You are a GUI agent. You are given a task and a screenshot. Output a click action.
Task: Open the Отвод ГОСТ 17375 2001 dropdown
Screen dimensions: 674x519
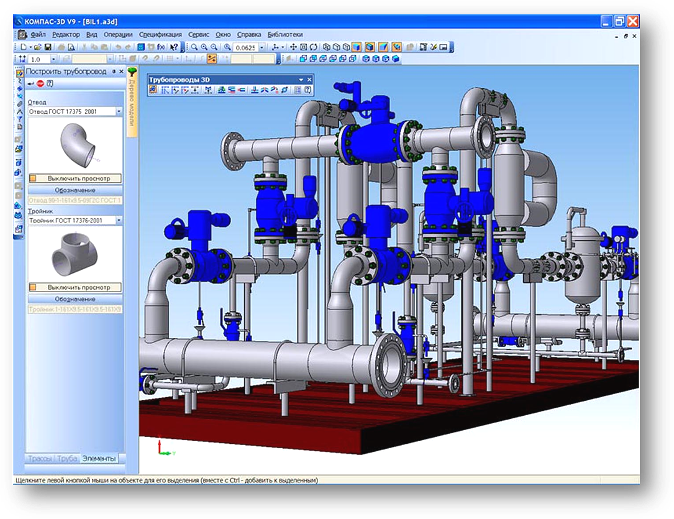click(119, 111)
